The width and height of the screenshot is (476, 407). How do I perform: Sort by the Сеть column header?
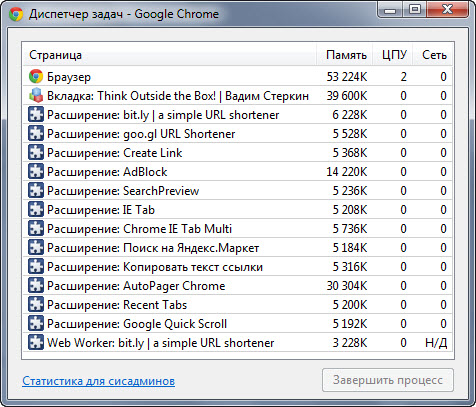tap(433, 55)
